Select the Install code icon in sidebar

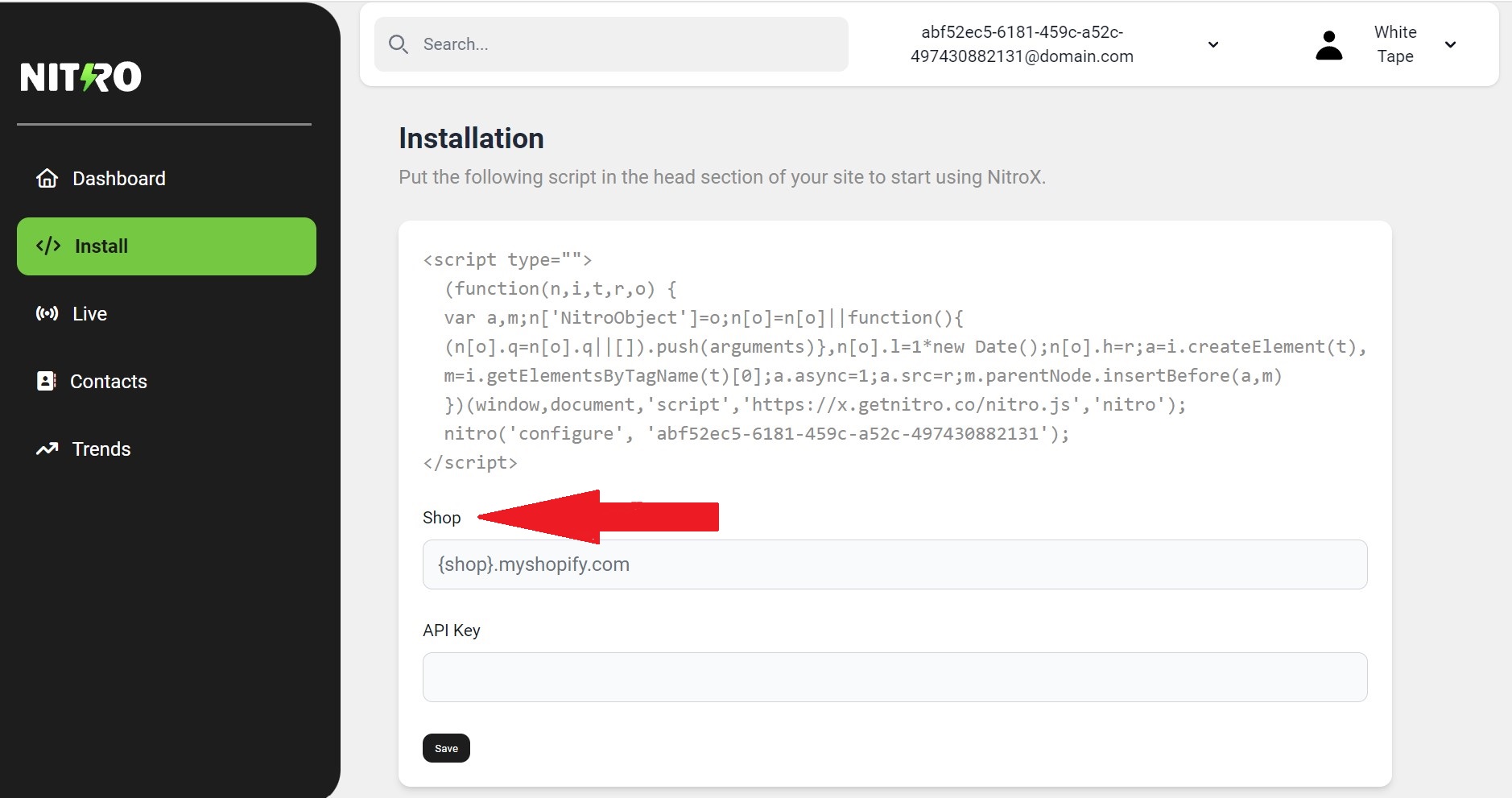click(x=49, y=246)
